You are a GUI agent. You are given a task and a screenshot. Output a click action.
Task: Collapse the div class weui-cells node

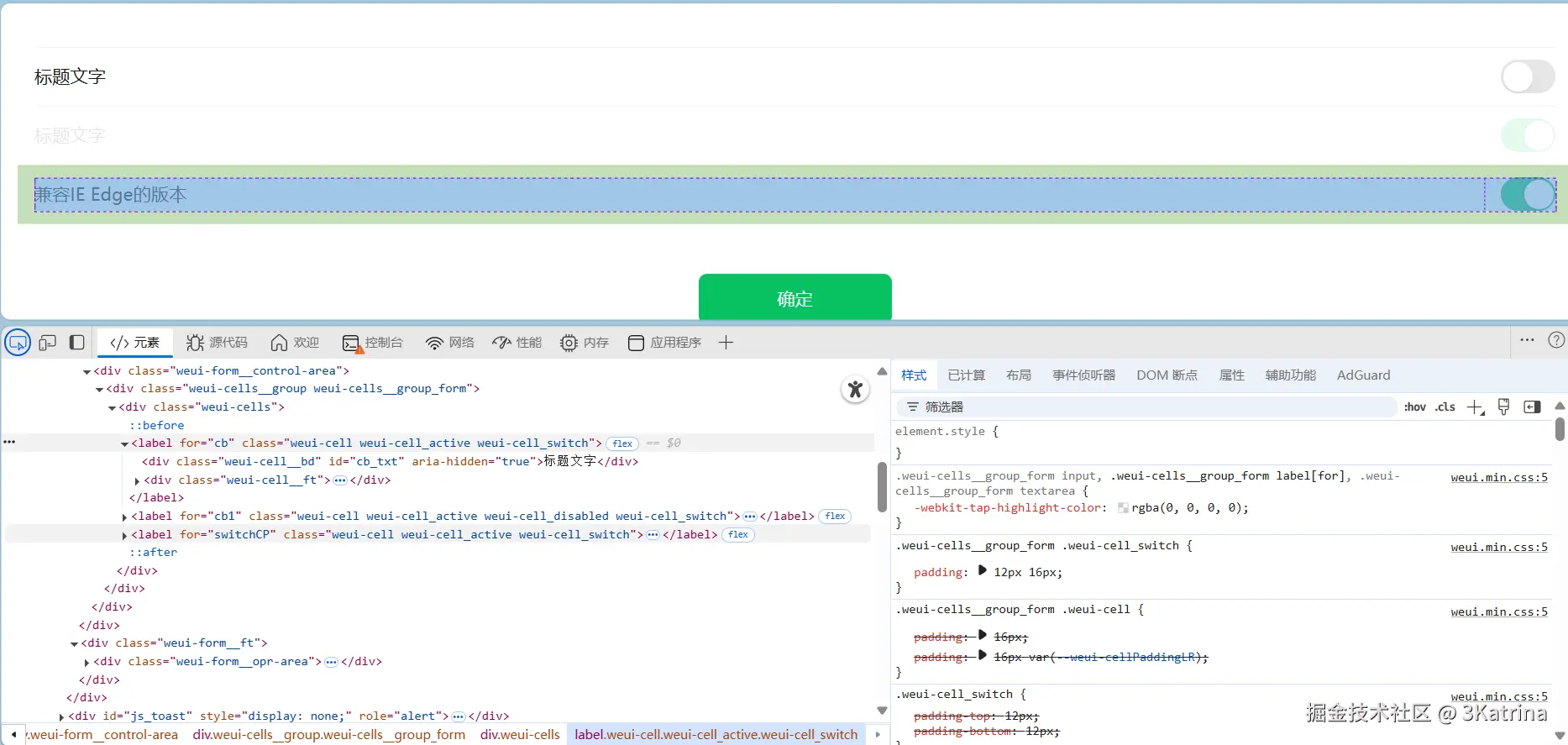coord(112,407)
